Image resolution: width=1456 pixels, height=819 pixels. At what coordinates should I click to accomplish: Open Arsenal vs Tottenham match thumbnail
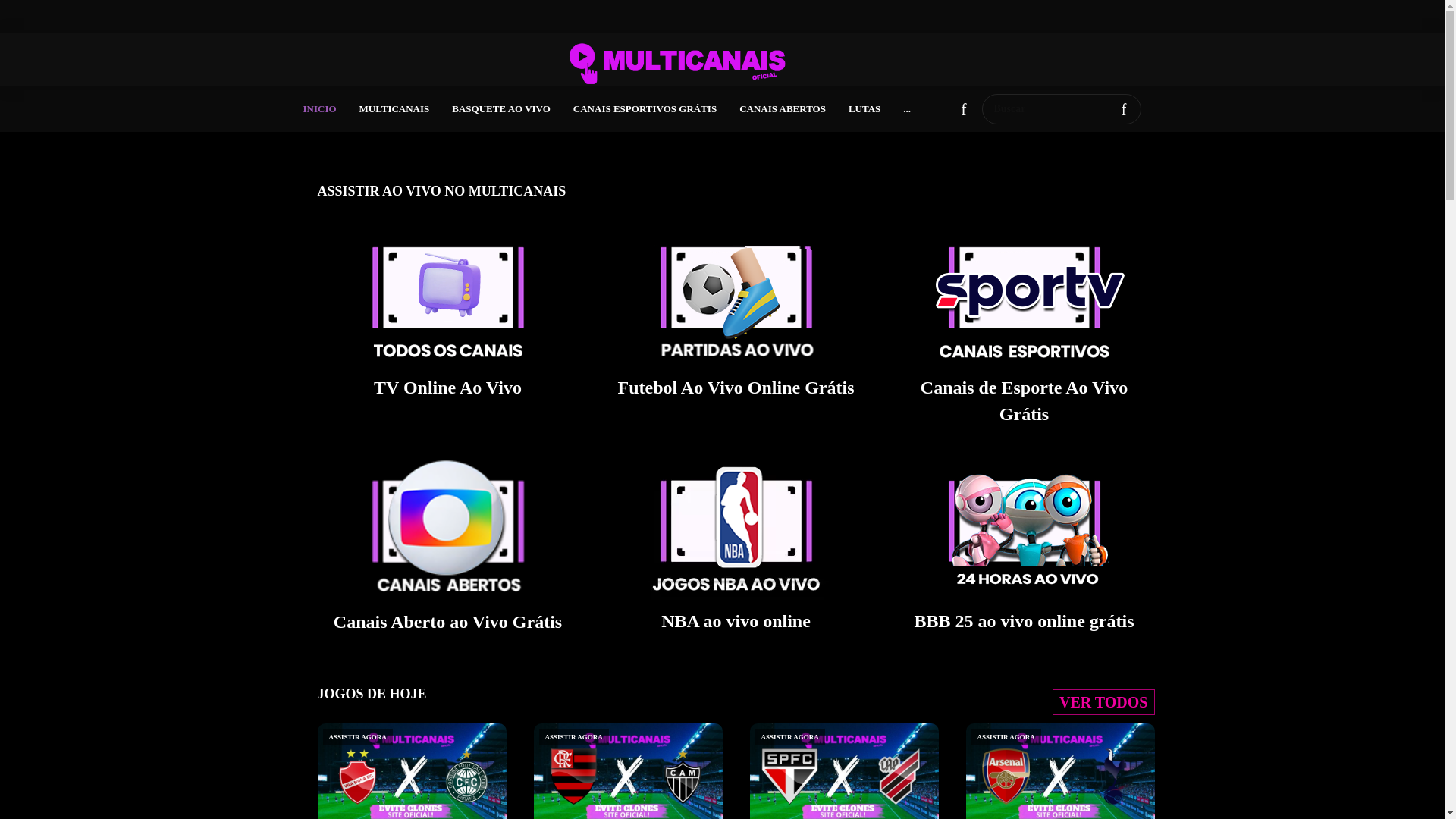(1060, 771)
